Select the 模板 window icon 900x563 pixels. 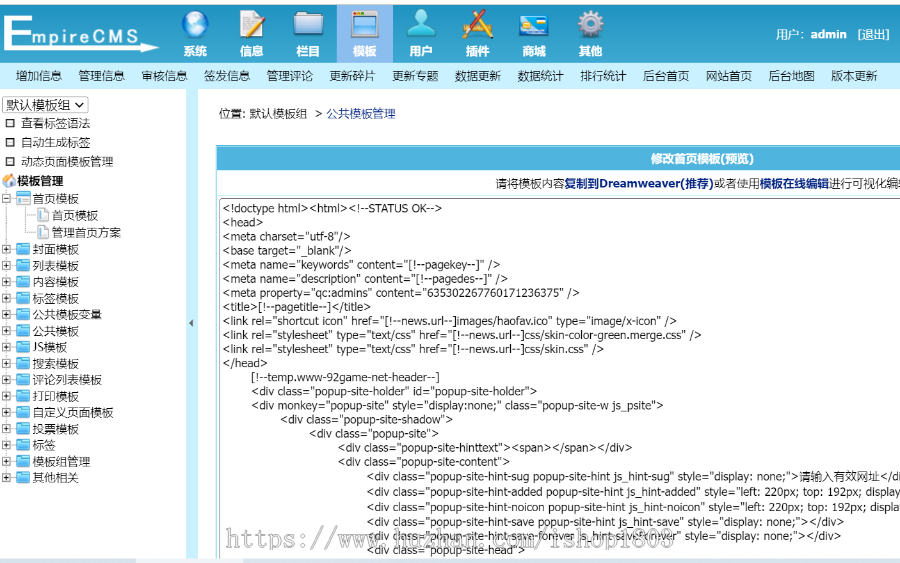pyautogui.click(x=364, y=25)
